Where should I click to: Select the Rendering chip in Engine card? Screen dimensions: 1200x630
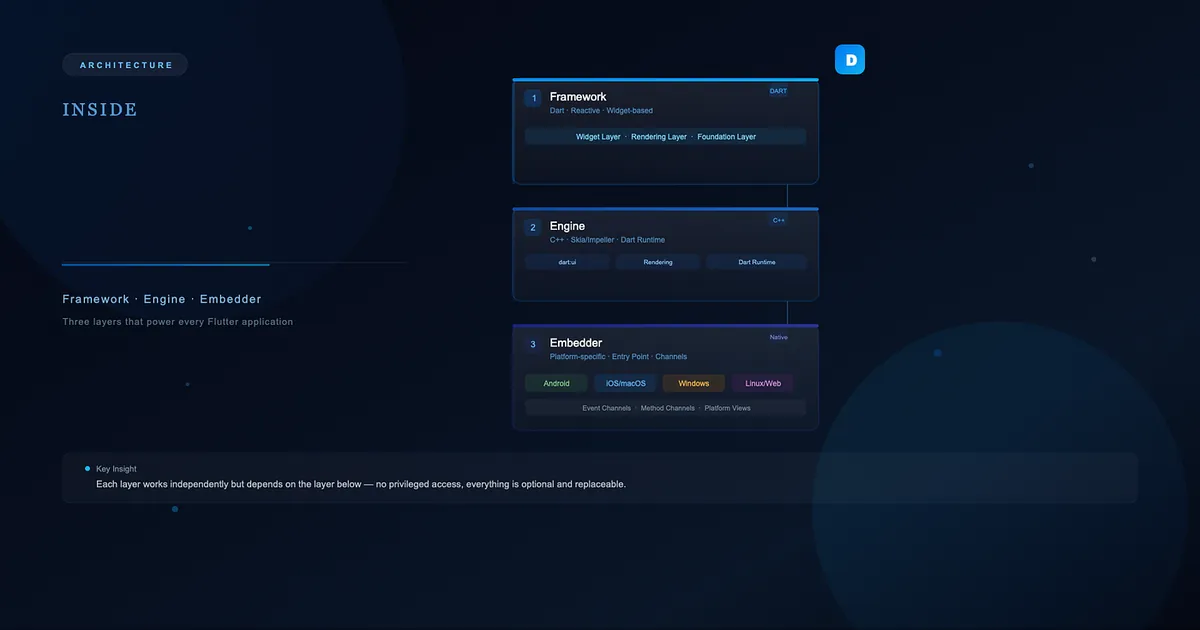click(658, 262)
